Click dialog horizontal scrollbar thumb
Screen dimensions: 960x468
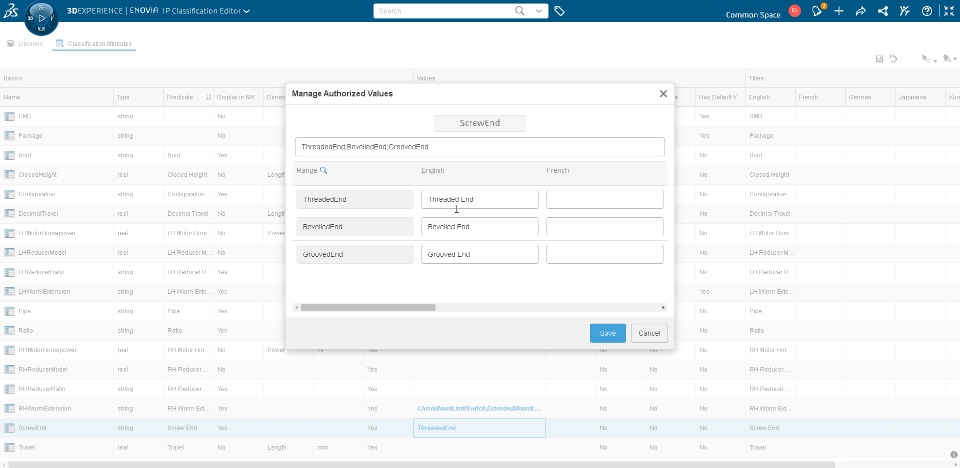(368, 308)
